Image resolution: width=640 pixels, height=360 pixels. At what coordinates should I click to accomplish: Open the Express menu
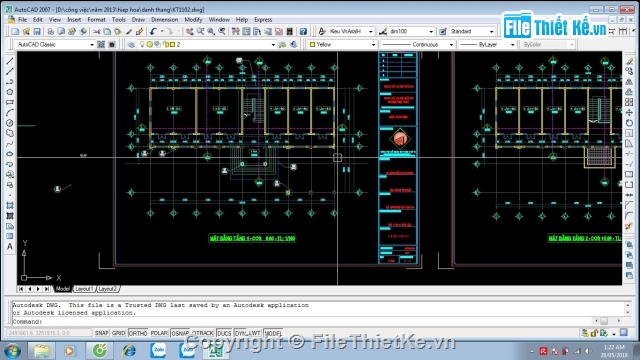coord(263,20)
